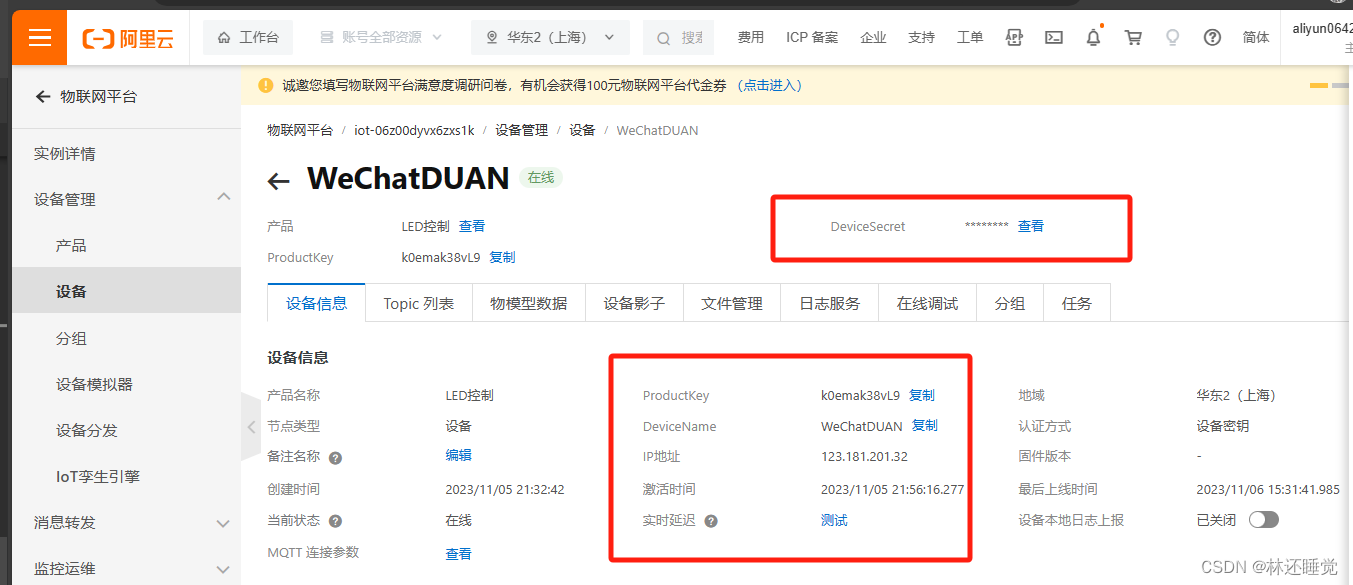Image resolution: width=1353 pixels, height=585 pixels.
Task: Open 实例详情 in sidebar
Action: pos(65,153)
